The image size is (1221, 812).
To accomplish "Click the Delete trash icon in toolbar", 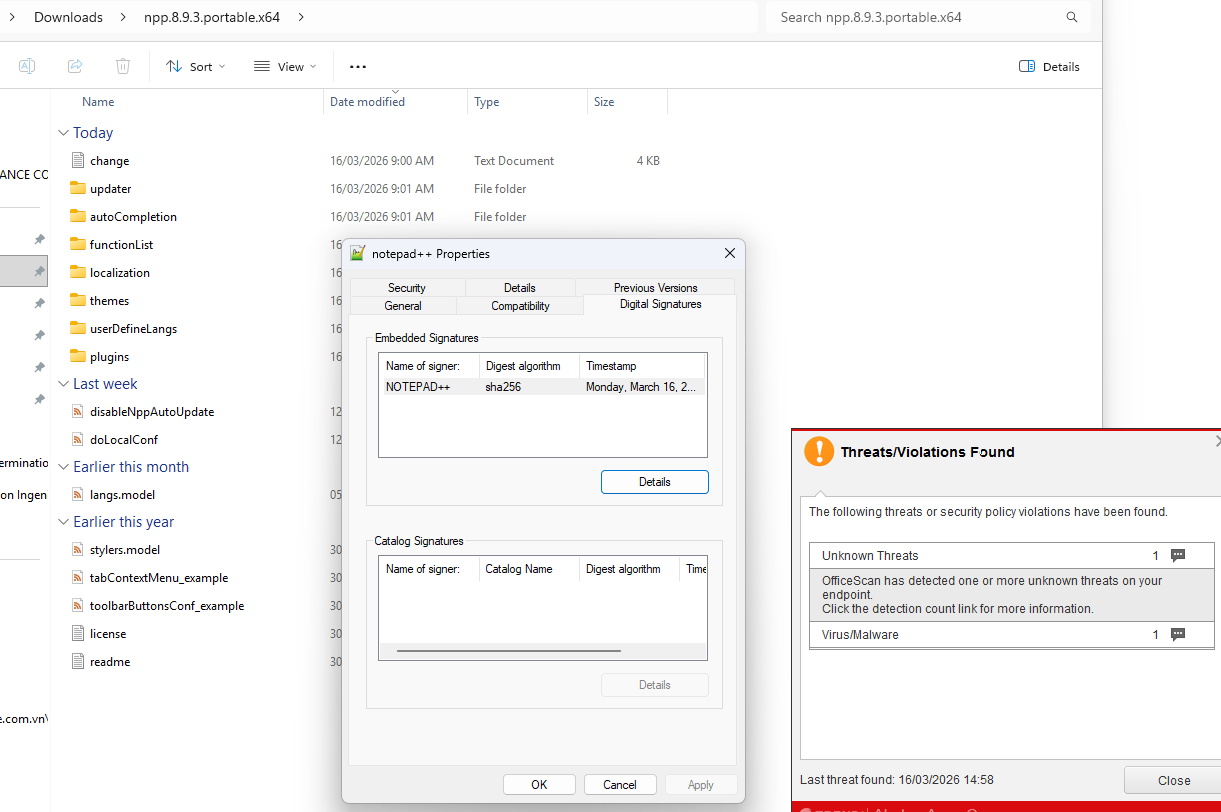I will coord(123,66).
